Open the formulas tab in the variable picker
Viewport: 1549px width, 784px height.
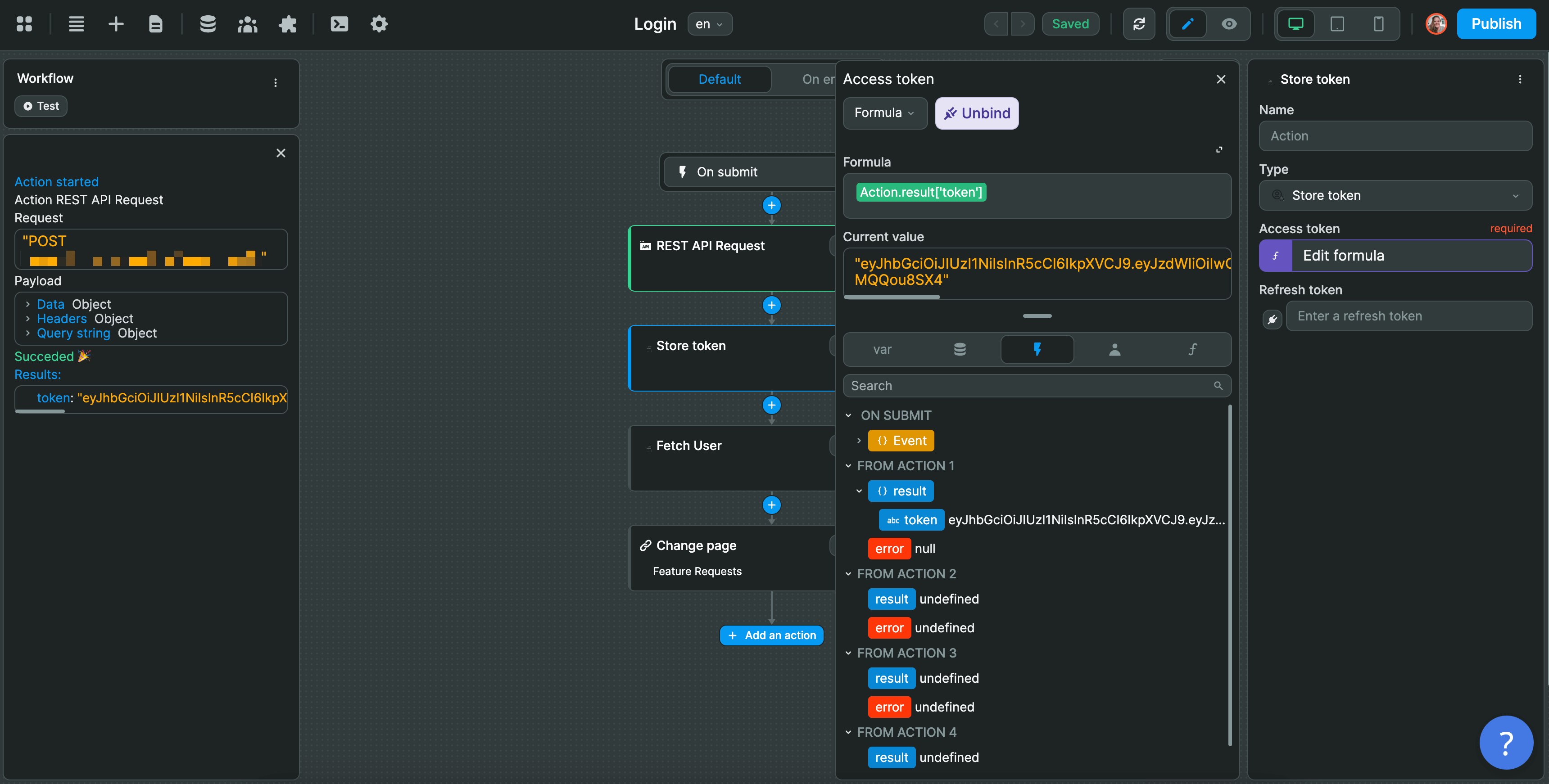pyautogui.click(x=1193, y=349)
